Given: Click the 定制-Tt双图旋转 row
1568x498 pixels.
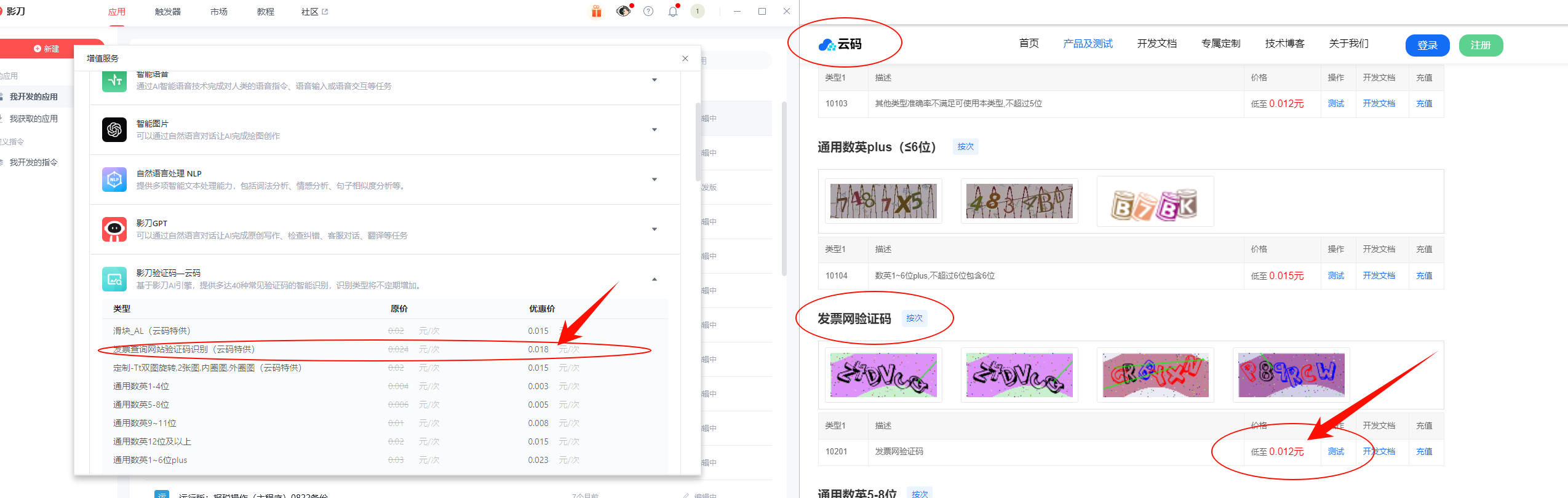Looking at the screenshot, I should (x=384, y=368).
